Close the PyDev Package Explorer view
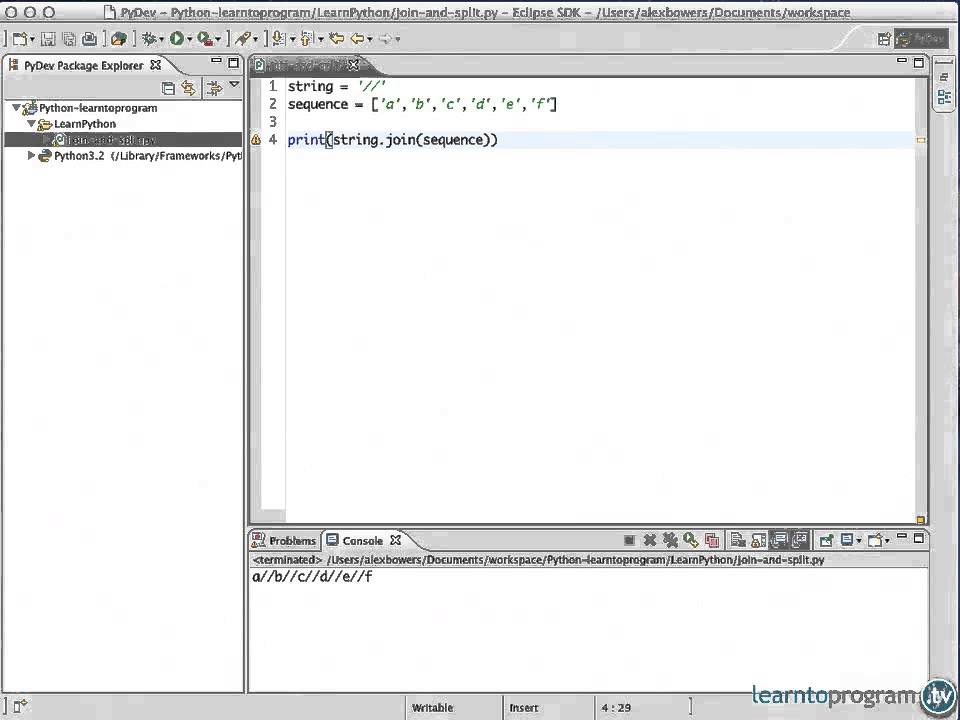This screenshot has height=720, width=960. (x=156, y=65)
